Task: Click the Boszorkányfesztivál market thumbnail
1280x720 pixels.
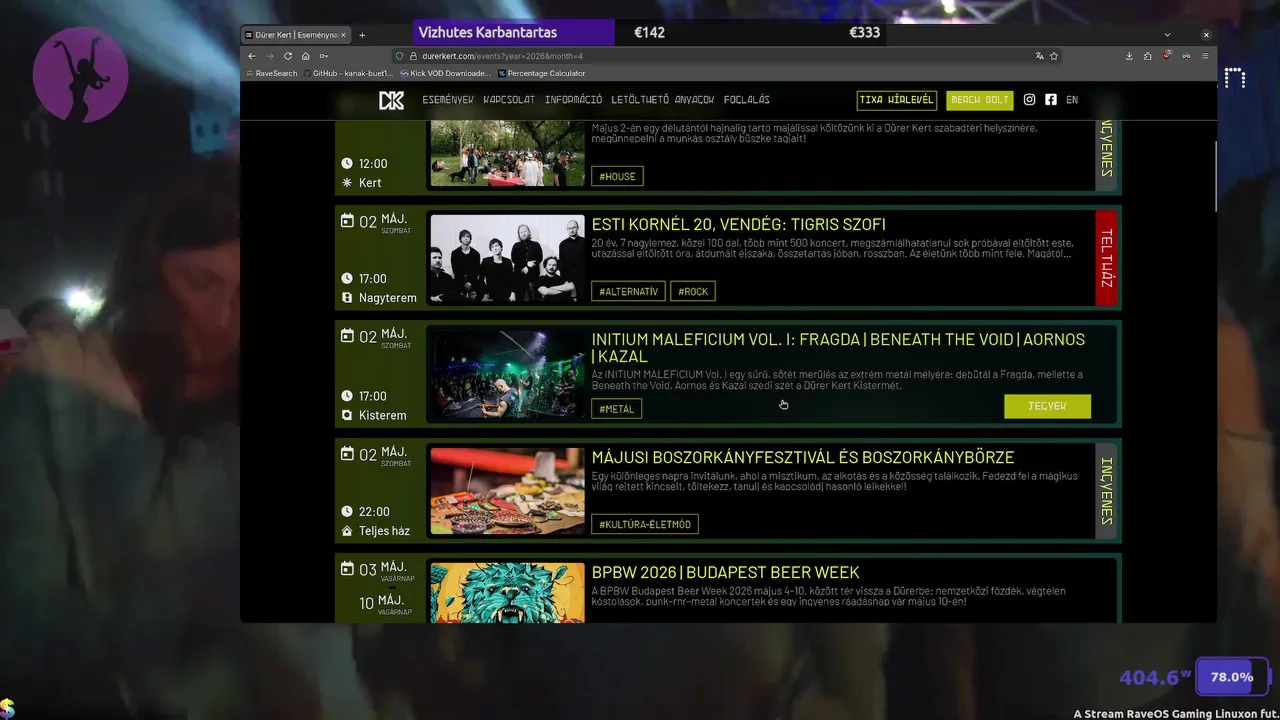Action: tap(507, 491)
